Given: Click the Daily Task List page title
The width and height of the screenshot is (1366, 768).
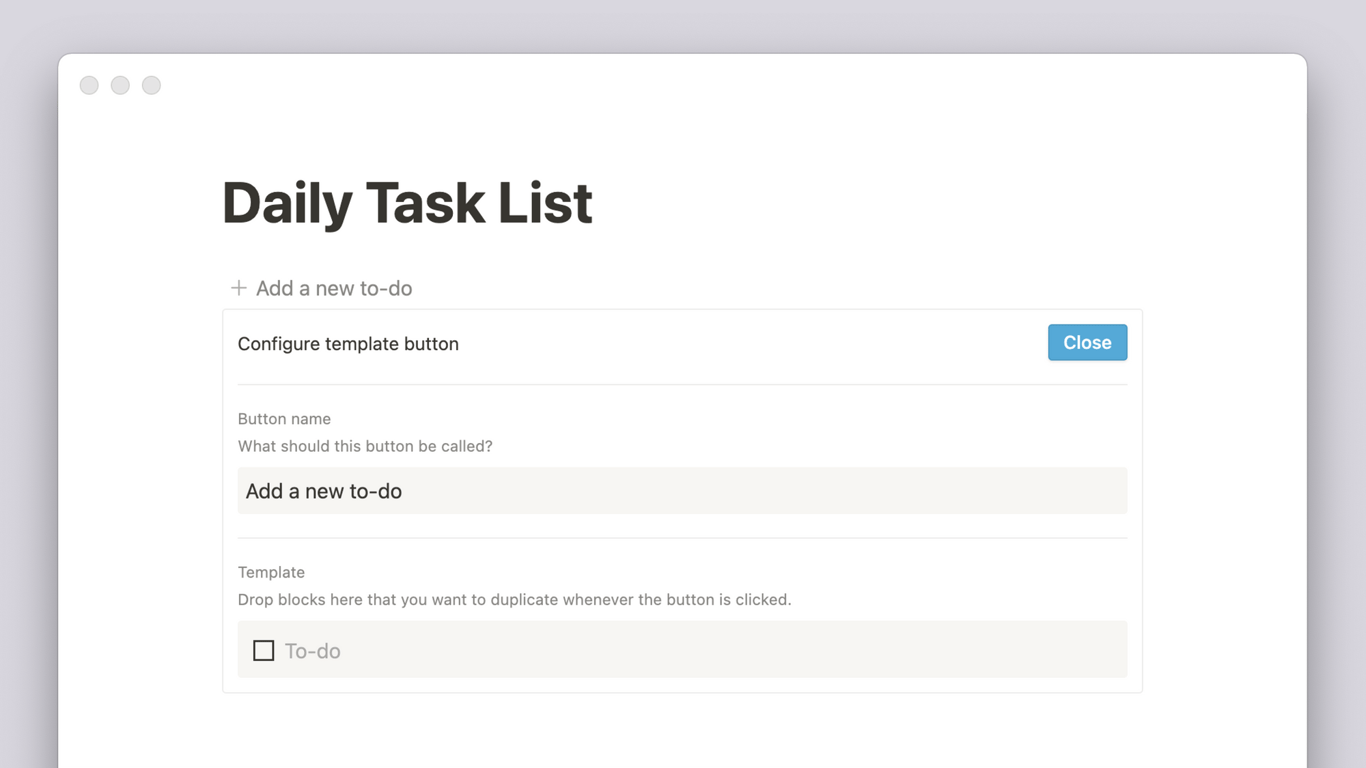Looking at the screenshot, I should point(407,203).
